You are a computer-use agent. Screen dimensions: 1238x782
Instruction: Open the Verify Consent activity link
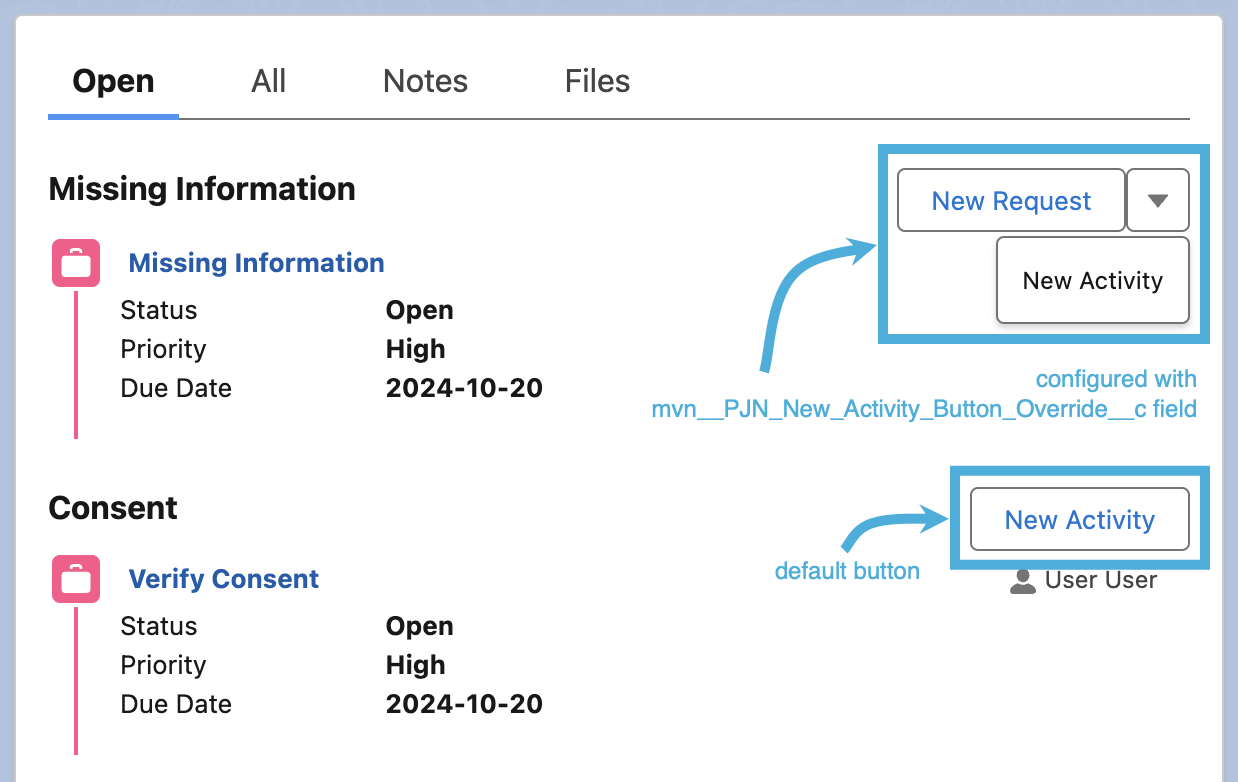pyautogui.click(x=224, y=579)
